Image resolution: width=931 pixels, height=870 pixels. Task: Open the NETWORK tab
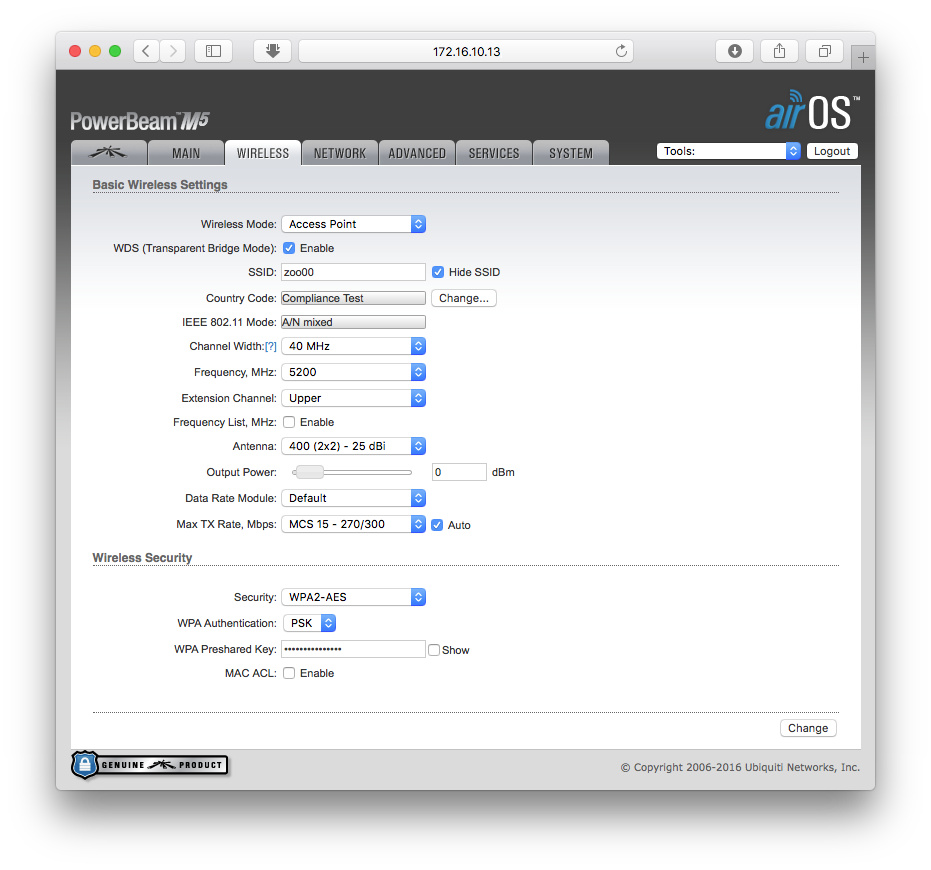point(340,153)
